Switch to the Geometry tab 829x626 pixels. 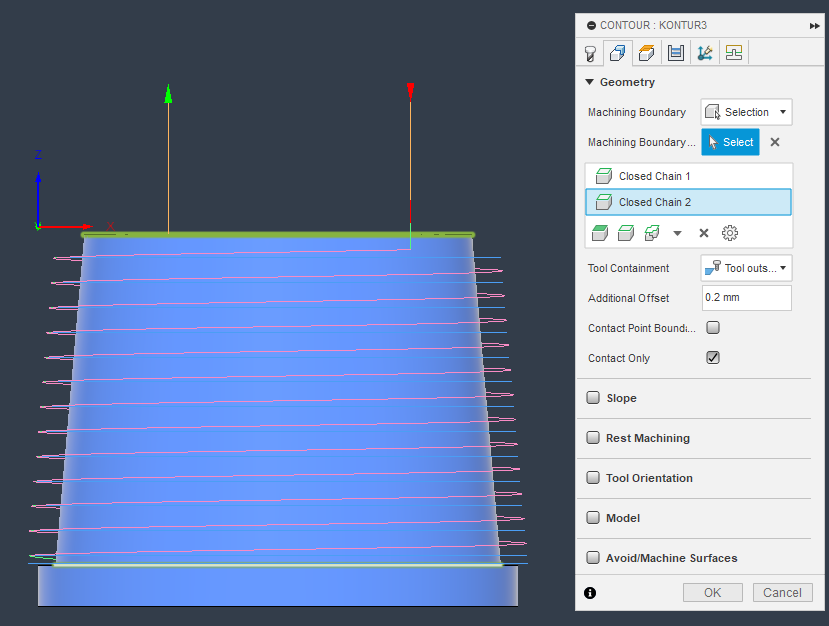[618, 53]
